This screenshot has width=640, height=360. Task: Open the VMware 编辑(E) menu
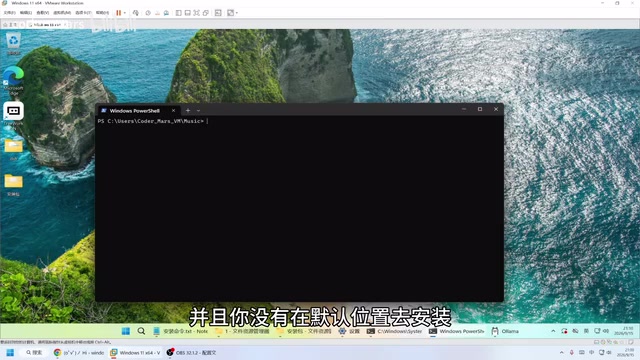point(26,13)
